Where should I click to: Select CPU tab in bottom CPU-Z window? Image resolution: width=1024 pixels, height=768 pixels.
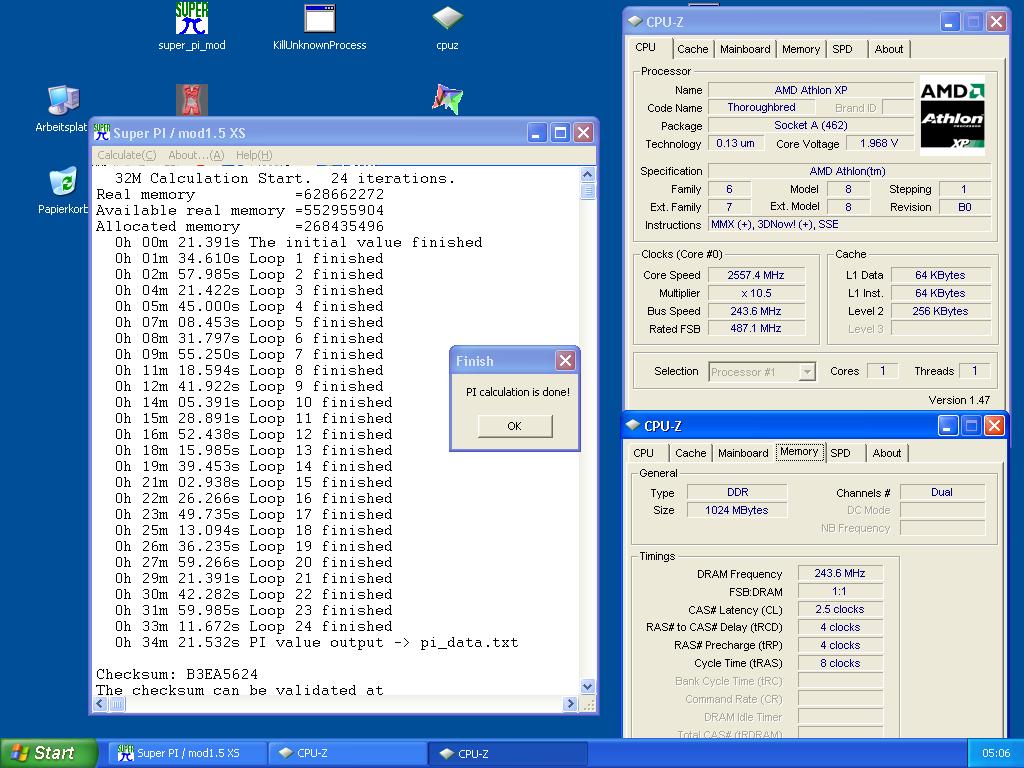(x=643, y=453)
